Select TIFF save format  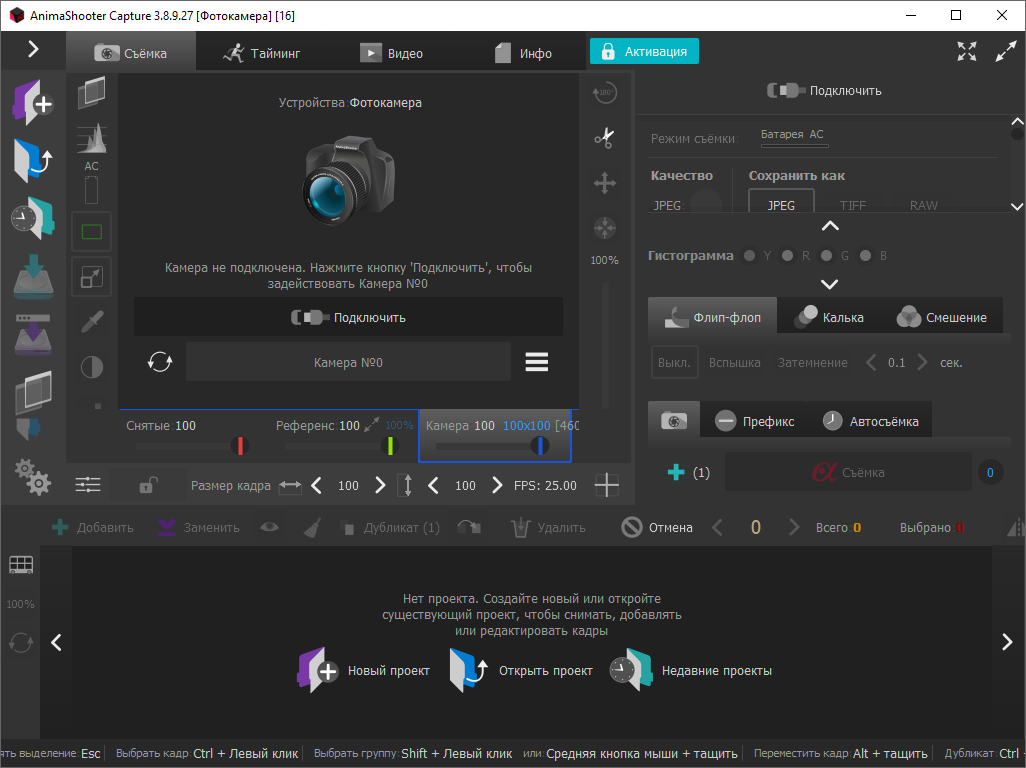click(x=853, y=205)
